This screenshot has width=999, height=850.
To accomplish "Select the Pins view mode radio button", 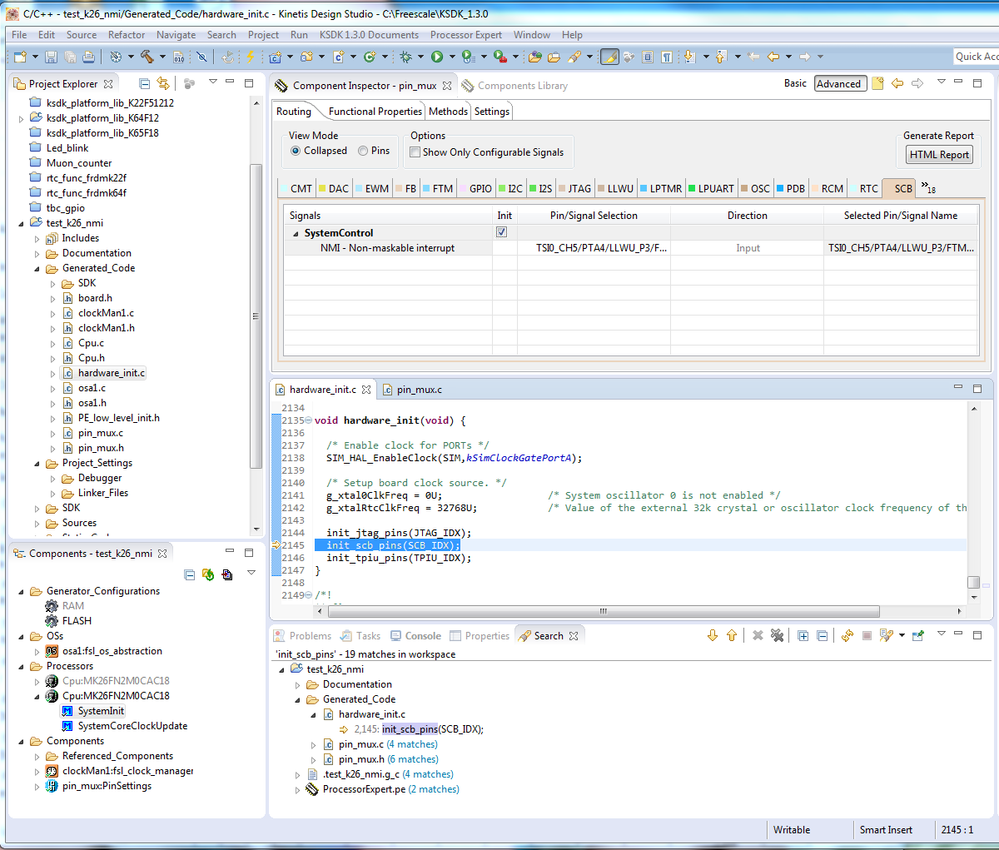I will [x=362, y=152].
